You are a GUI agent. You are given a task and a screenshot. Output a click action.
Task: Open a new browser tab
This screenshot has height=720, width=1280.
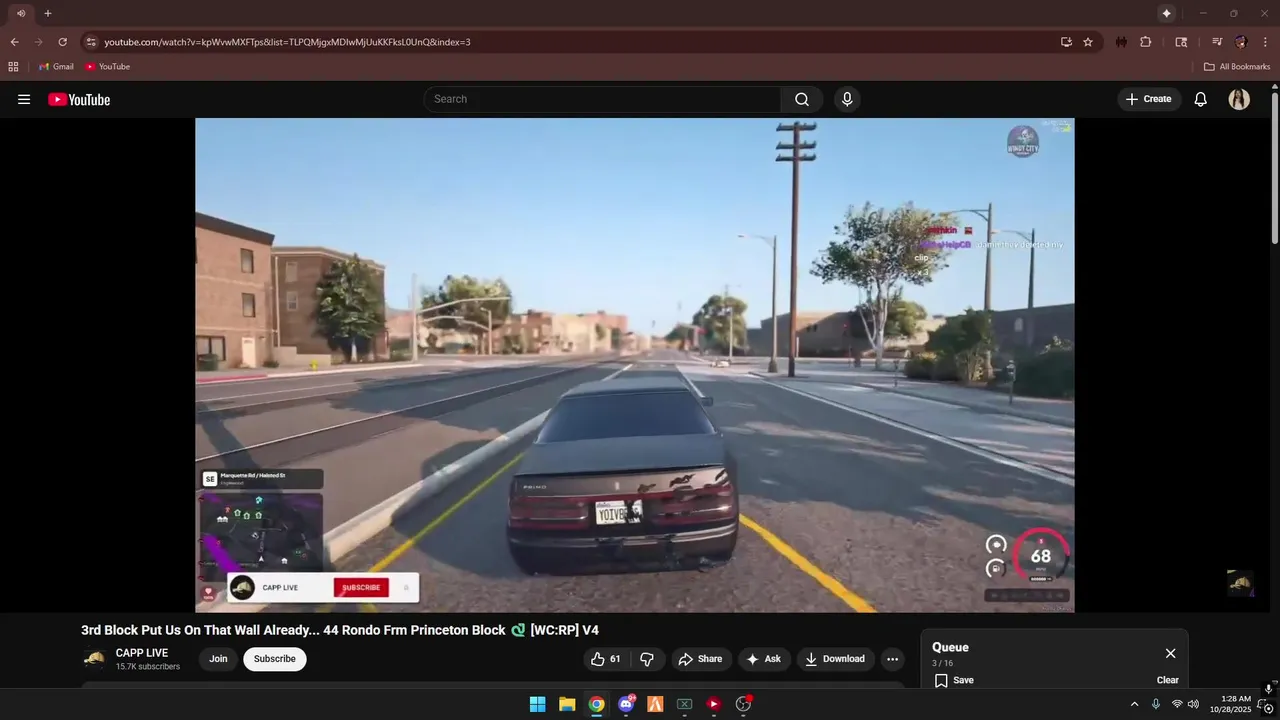point(47,13)
